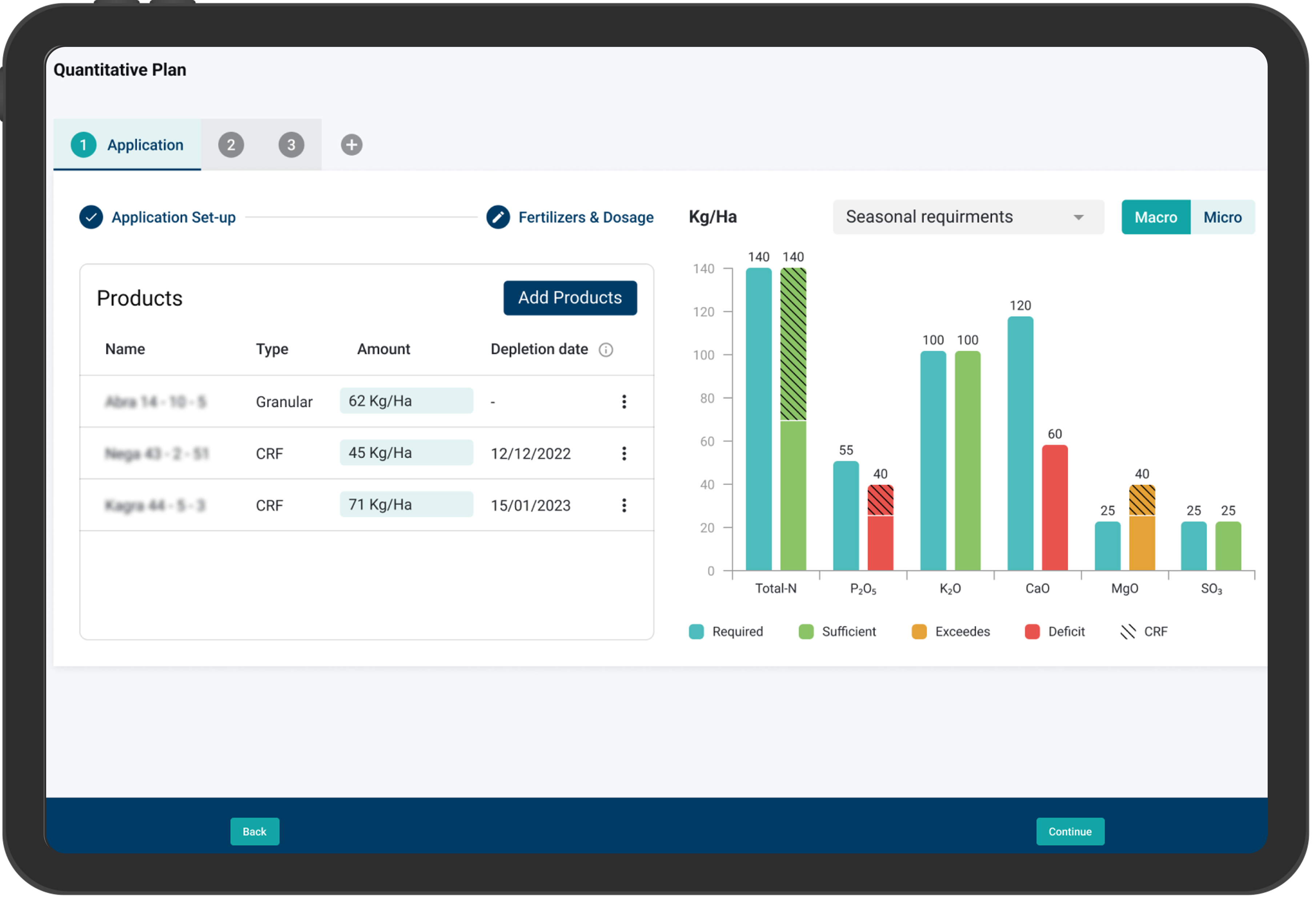Open the options menu for Kagra 44-5-3

(x=624, y=505)
